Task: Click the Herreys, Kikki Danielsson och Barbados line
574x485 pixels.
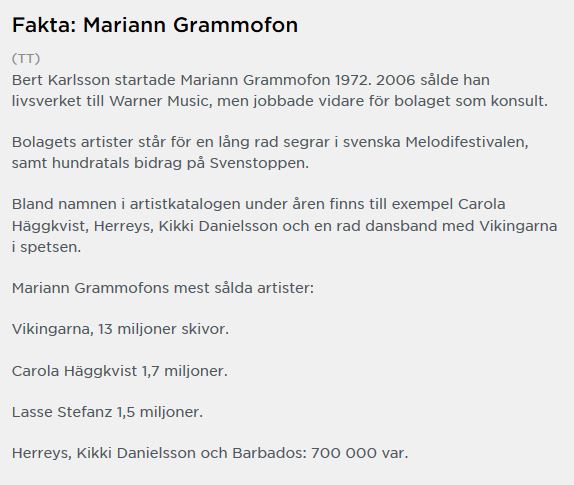Action: click(210, 453)
